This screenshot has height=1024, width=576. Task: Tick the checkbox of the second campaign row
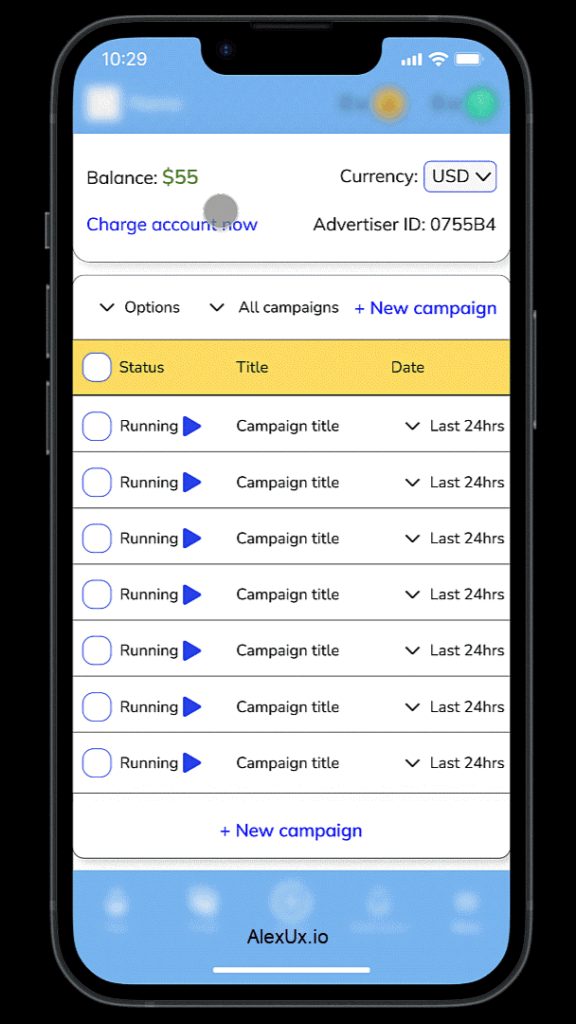coord(97,482)
